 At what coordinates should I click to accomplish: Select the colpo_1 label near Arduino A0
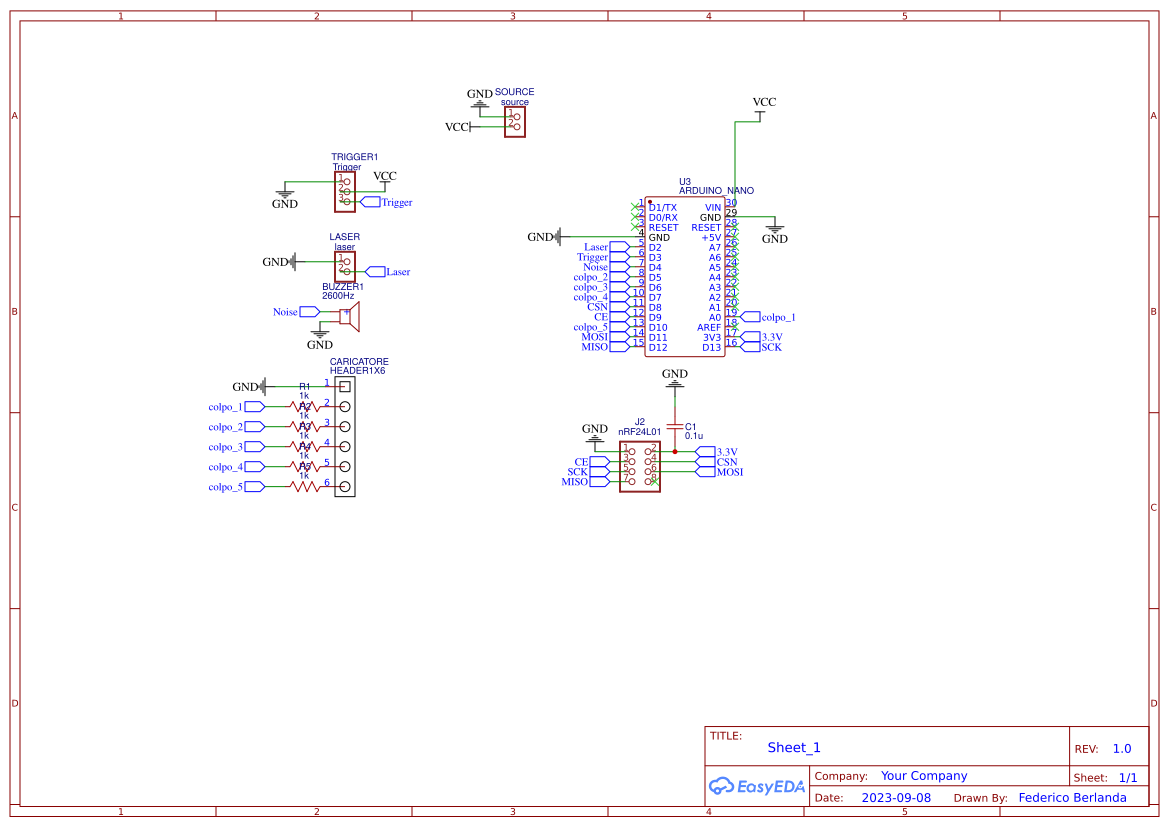click(x=778, y=317)
